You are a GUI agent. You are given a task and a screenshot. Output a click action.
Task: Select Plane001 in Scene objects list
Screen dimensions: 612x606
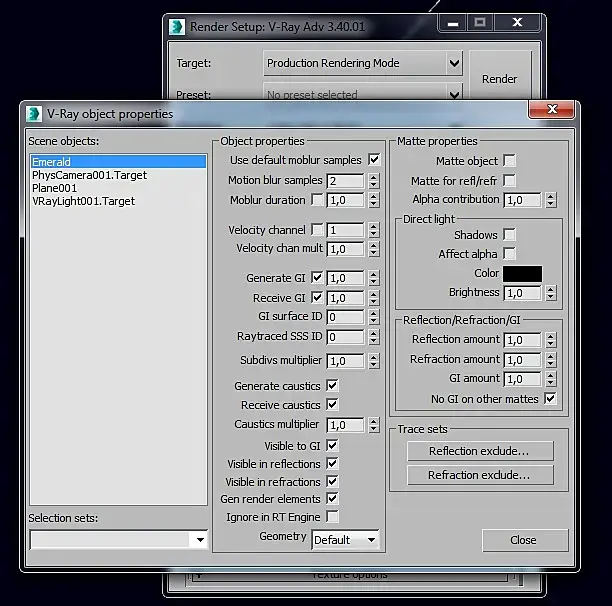(x=55, y=188)
